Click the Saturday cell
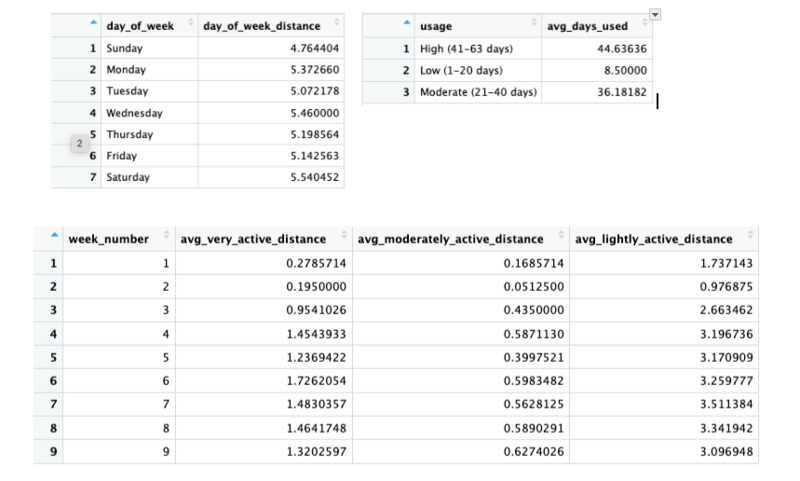The height and width of the screenshot is (481, 800). point(149,177)
